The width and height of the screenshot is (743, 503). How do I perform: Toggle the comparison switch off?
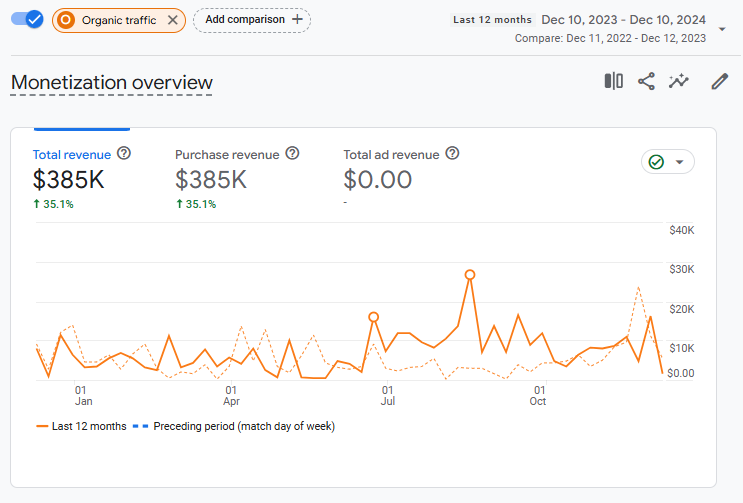coord(27,19)
